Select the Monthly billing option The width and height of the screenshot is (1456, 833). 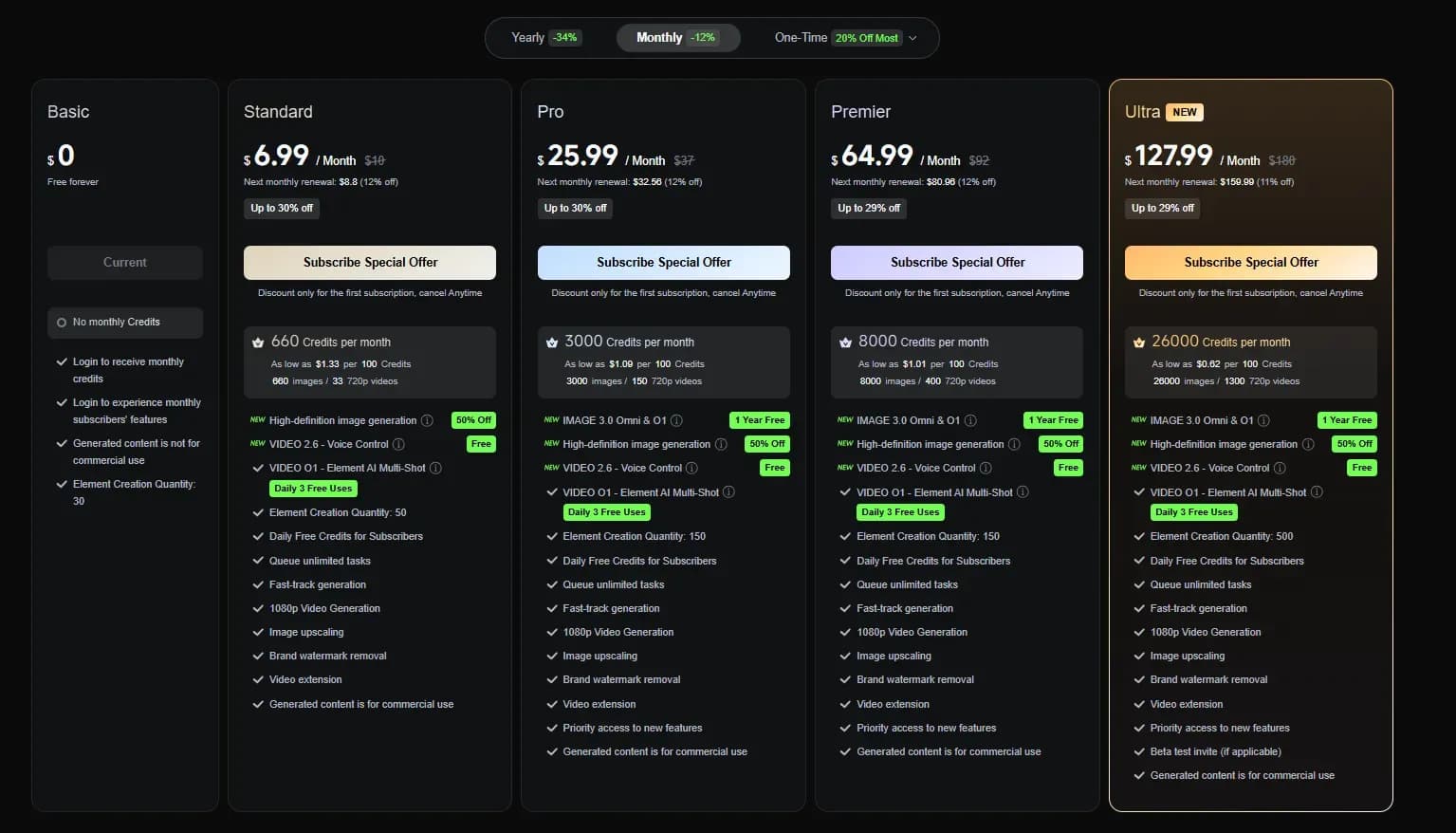(x=676, y=38)
